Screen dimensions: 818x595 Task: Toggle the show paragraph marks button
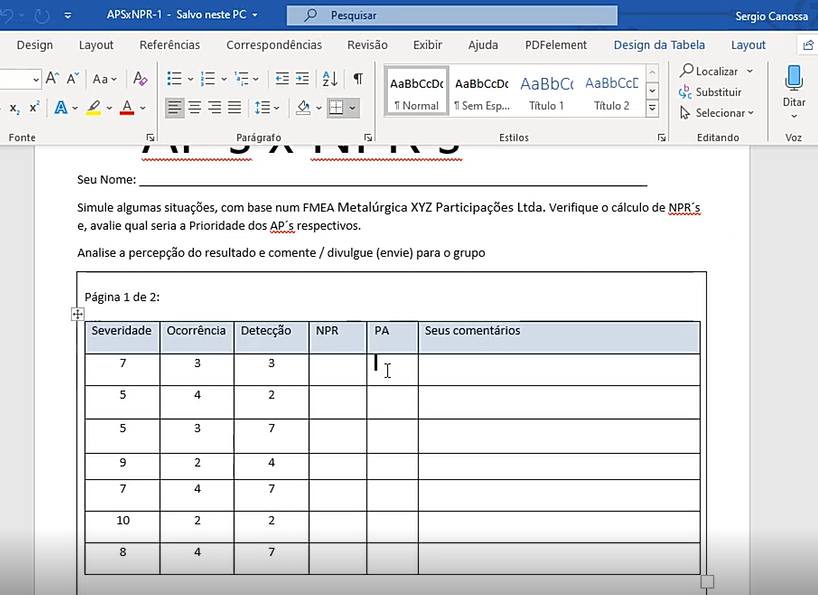(358, 79)
